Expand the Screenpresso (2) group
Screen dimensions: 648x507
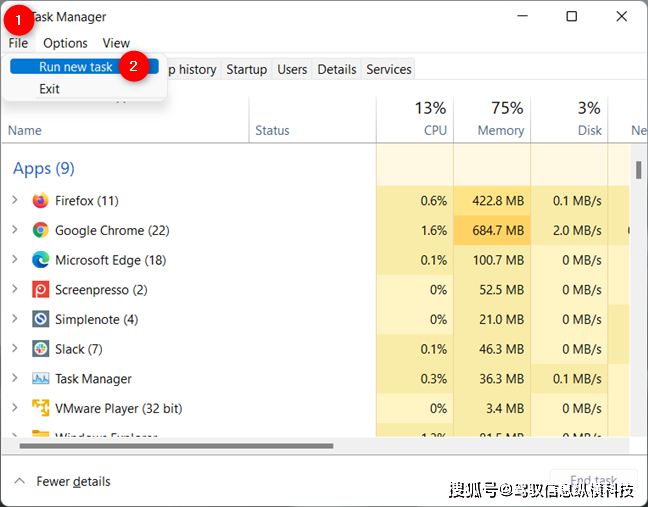click(x=15, y=289)
